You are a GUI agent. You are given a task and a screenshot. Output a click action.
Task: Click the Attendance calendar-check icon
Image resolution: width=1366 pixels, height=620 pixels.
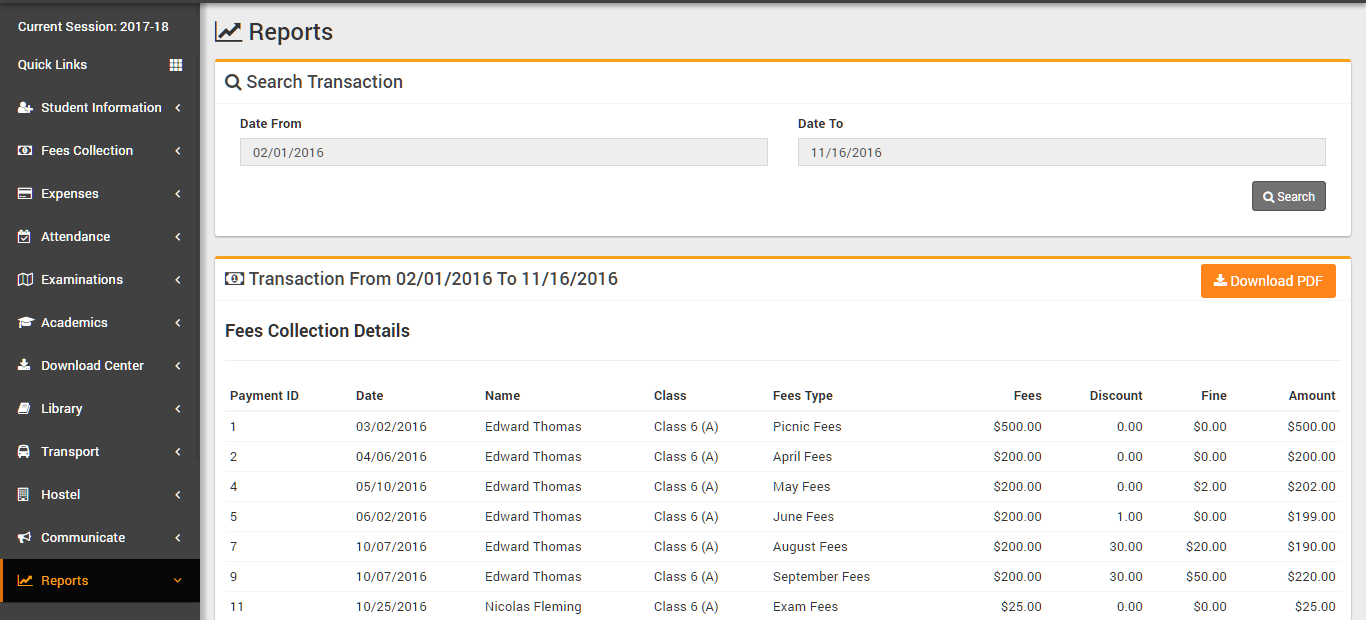pyautogui.click(x=25, y=237)
